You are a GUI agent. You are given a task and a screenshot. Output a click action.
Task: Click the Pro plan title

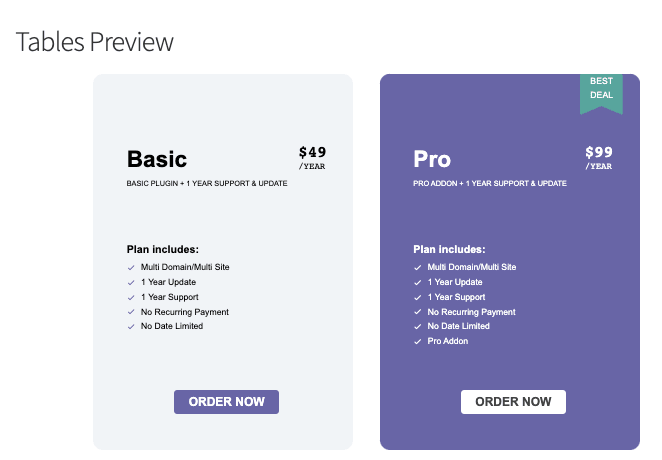click(432, 159)
